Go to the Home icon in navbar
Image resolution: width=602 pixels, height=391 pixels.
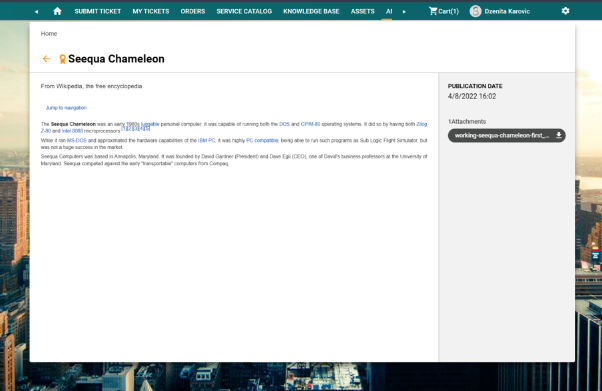coord(57,11)
